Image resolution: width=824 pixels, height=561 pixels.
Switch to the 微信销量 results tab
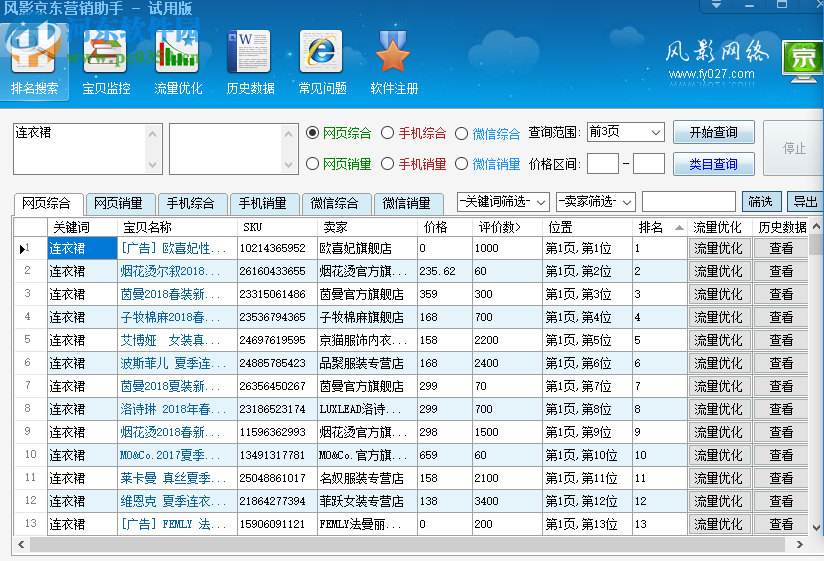[x=407, y=203]
